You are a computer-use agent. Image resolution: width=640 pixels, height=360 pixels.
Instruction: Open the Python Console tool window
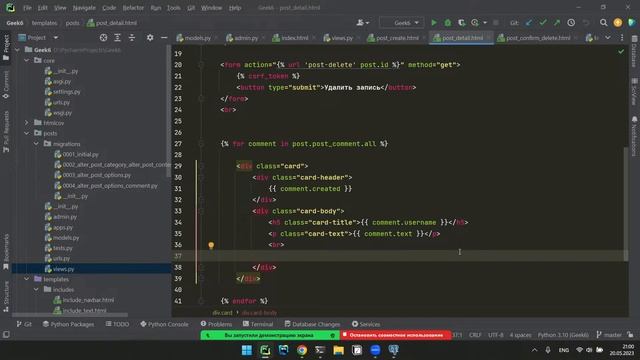[x=164, y=324]
